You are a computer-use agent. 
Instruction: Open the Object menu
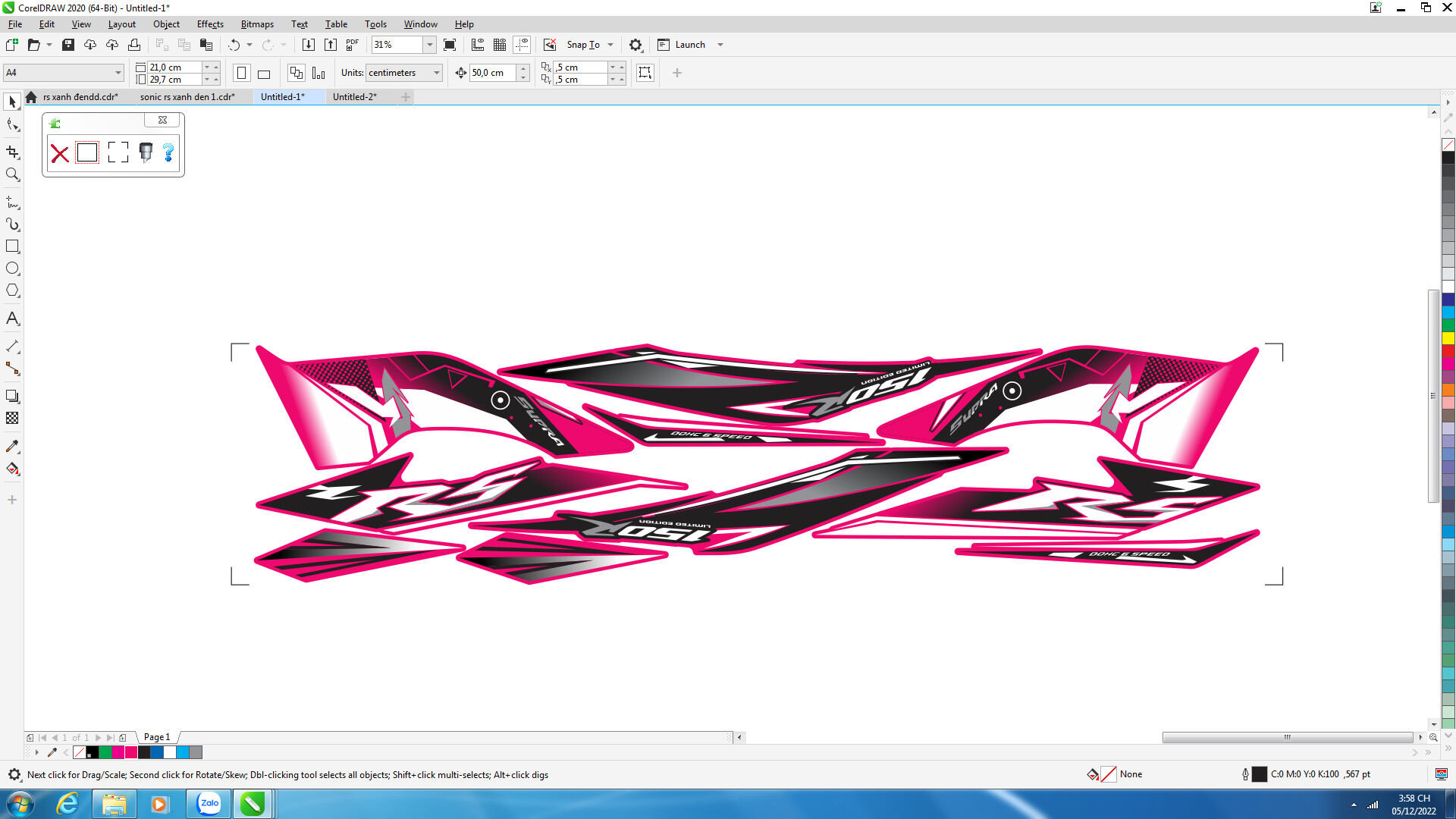click(166, 24)
